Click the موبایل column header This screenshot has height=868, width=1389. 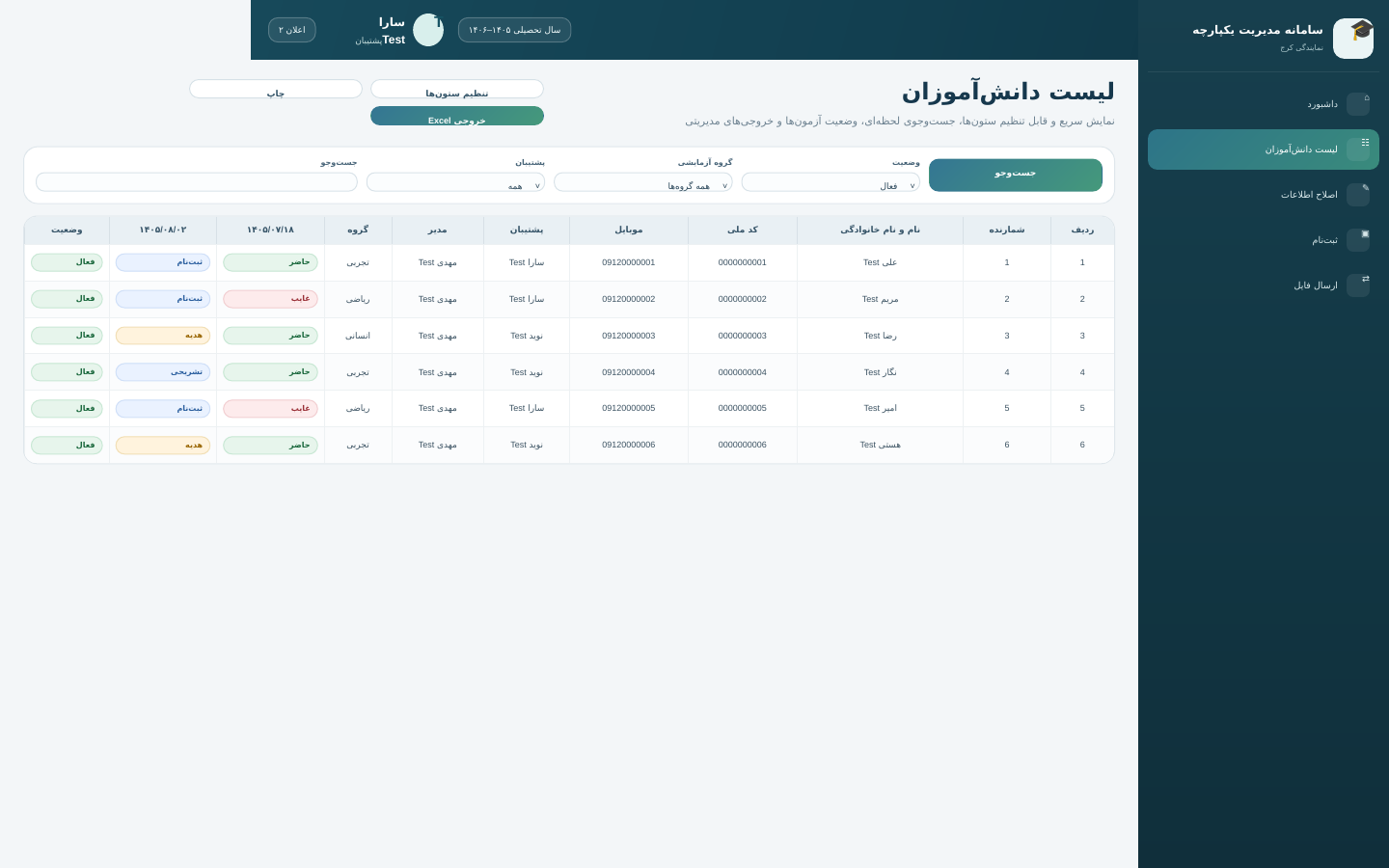[x=629, y=231]
